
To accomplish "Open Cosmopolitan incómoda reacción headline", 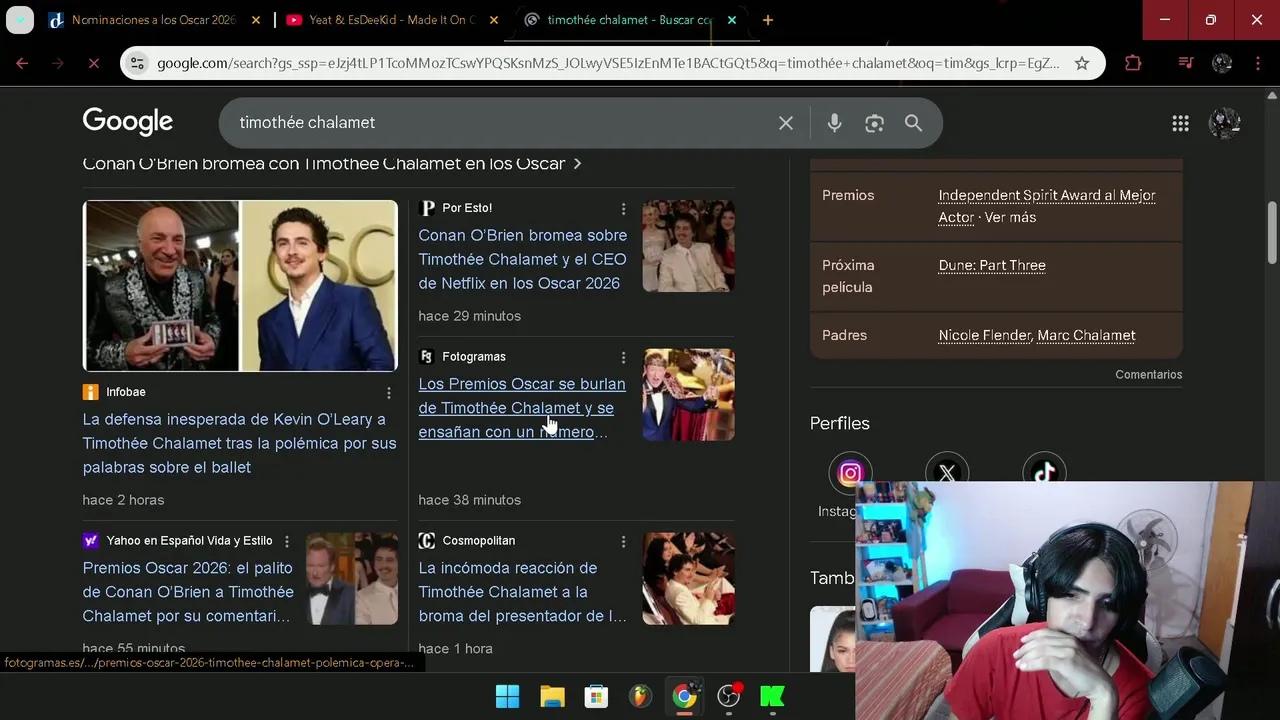I will point(522,592).
